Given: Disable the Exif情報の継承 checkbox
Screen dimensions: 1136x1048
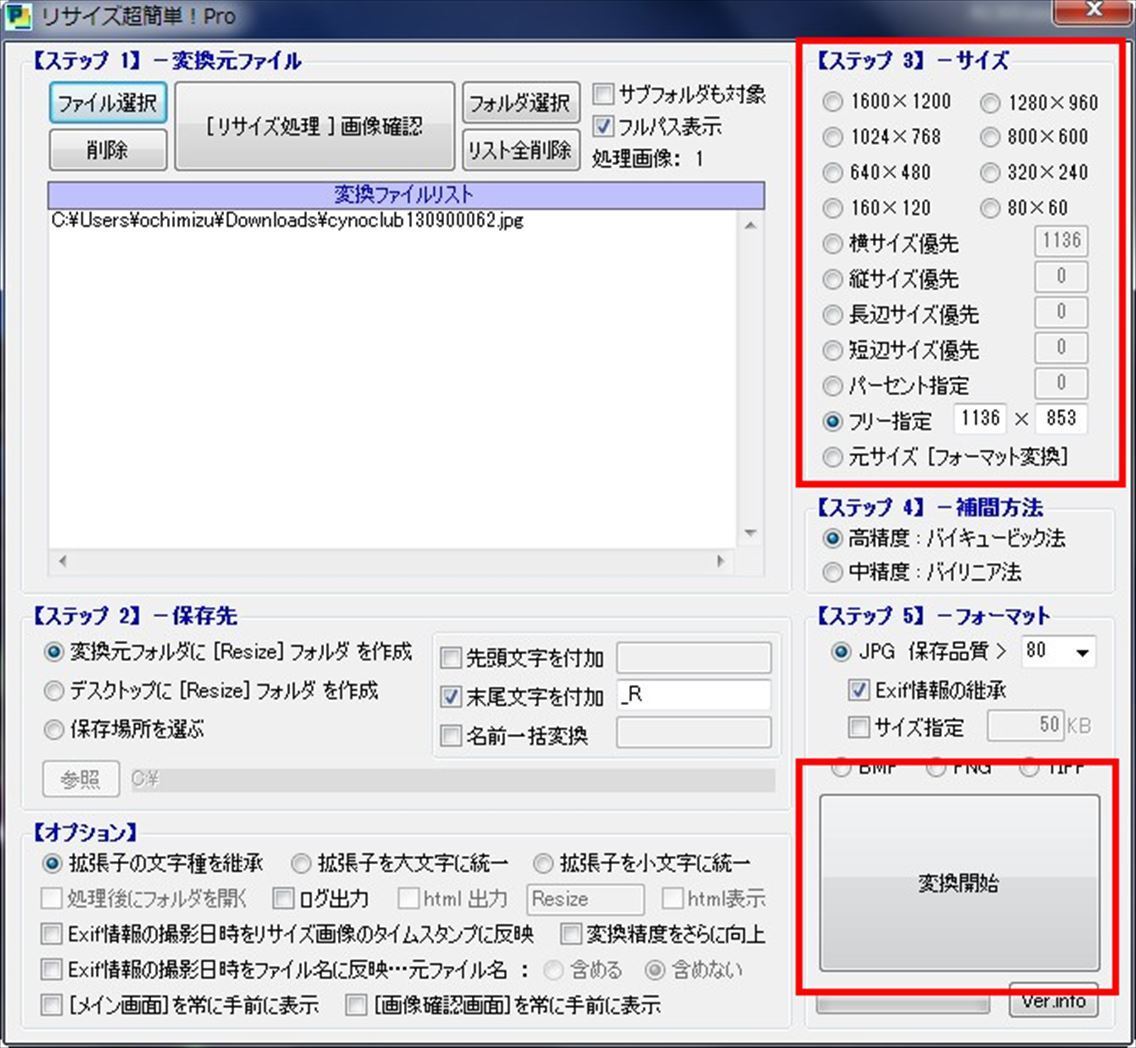Looking at the screenshot, I should tap(857, 690).
